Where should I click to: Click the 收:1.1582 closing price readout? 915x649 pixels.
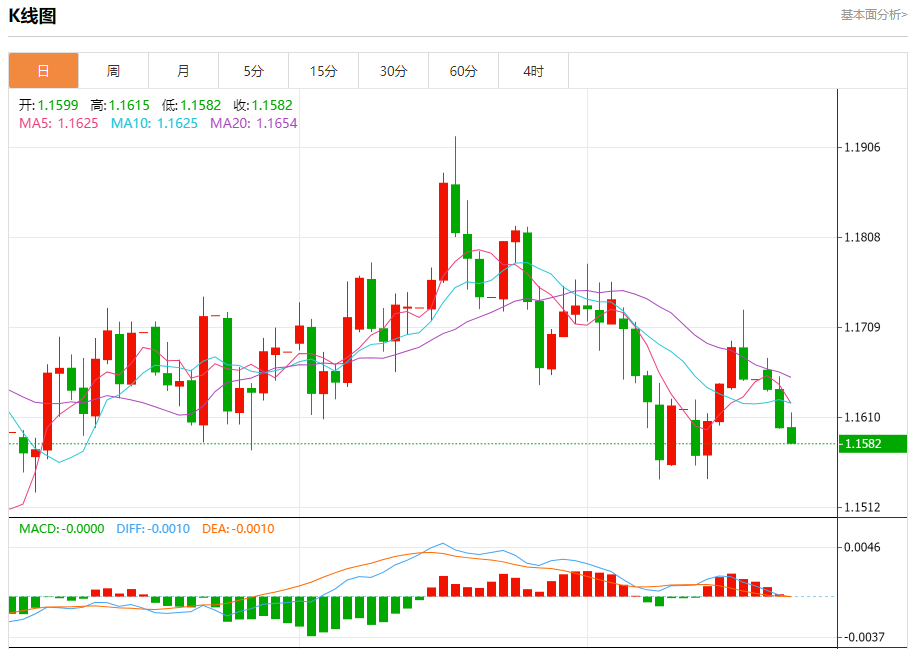click(x=263, y=105)
